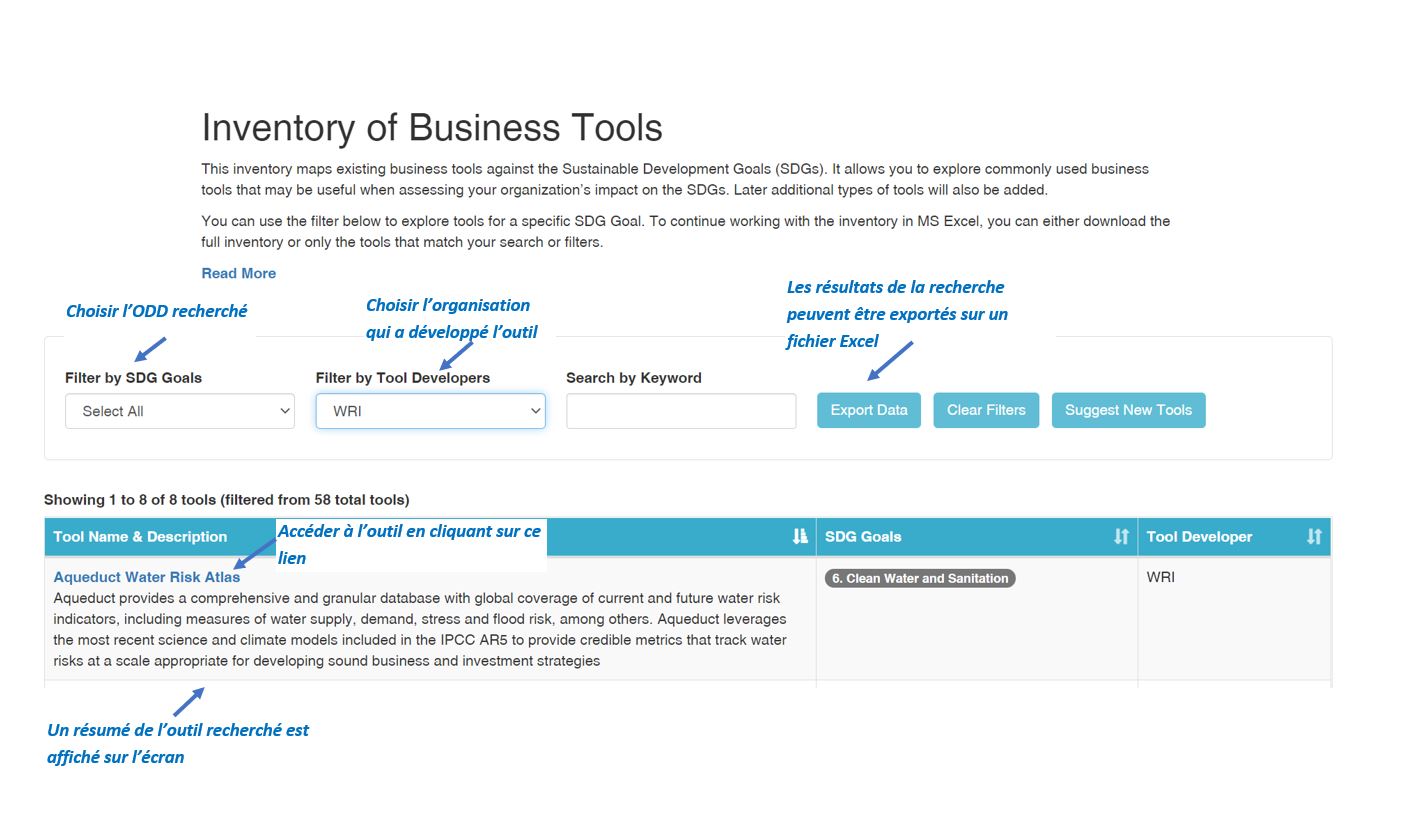The height and width of the screenshot is (818, 1417).
Task: Click the SDG Goals column sort icon
Action: pyautogui.click(x=1121, y=537)
